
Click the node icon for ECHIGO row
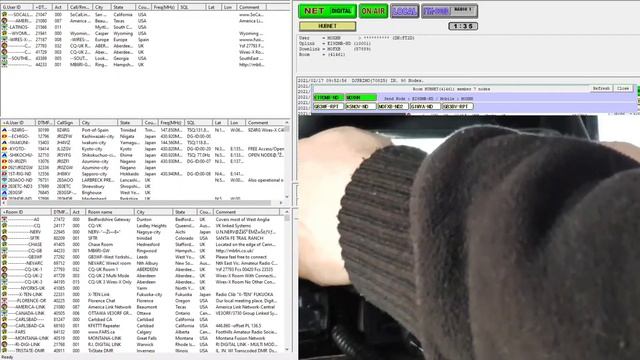point(4,136)
